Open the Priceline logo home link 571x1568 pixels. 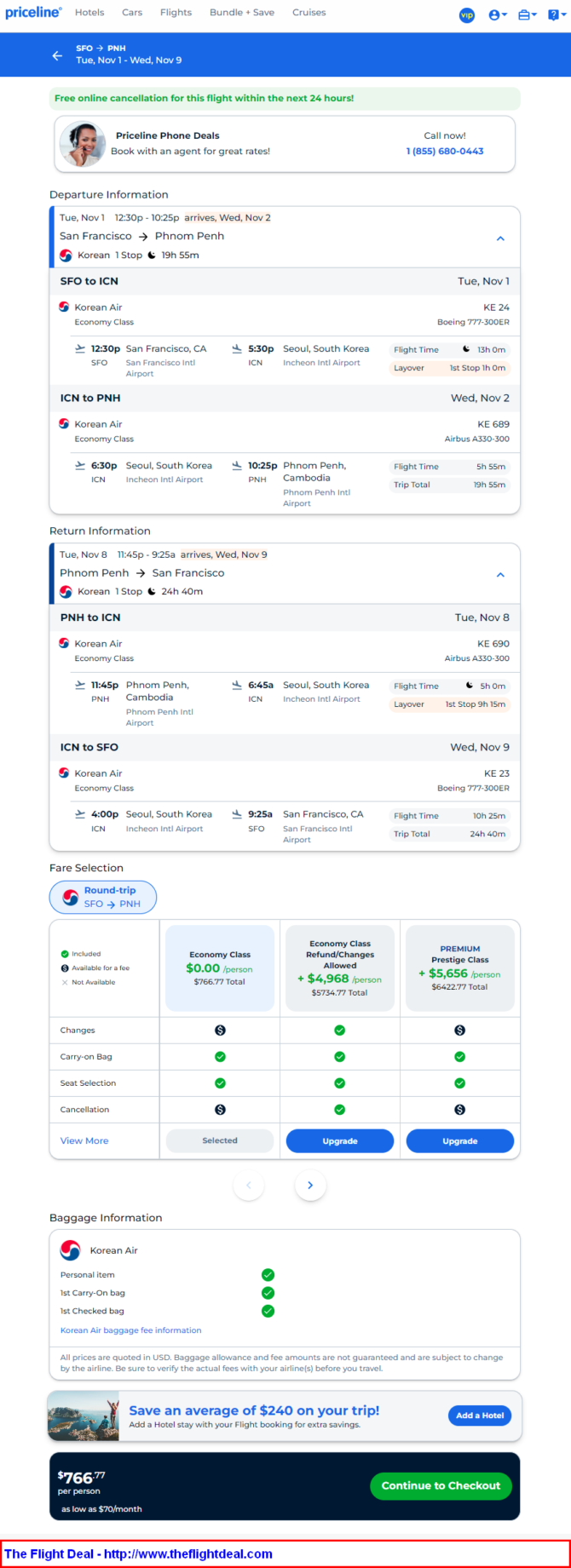click(x=34, y=13)
